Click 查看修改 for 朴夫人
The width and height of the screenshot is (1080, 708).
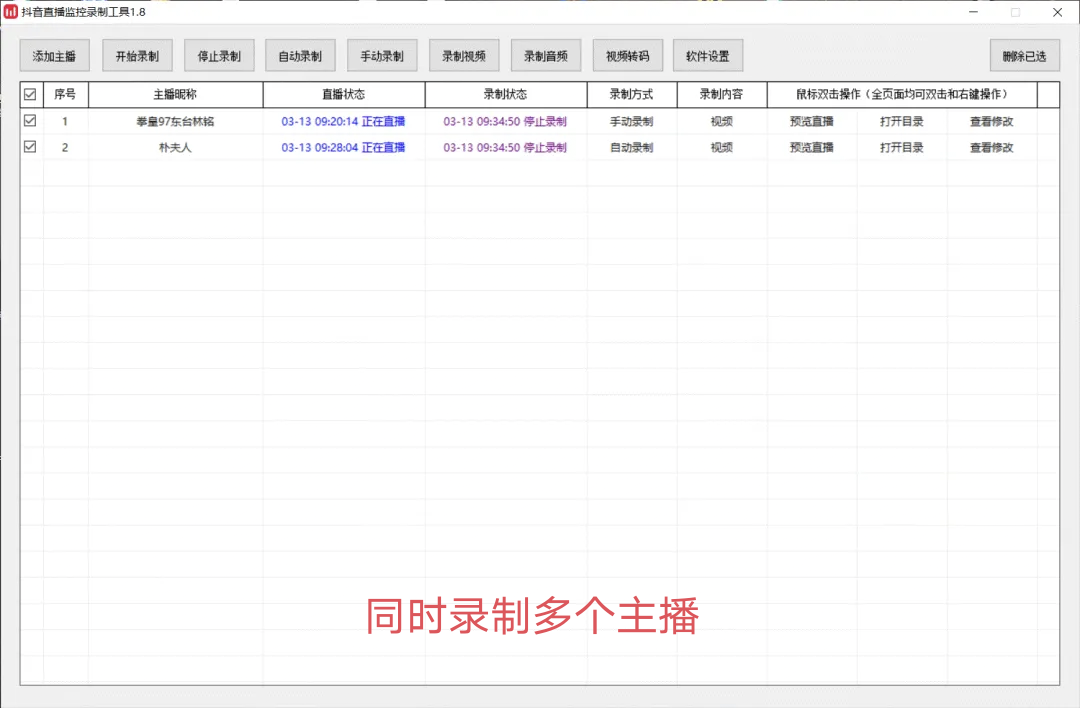[x=992, y=147]
